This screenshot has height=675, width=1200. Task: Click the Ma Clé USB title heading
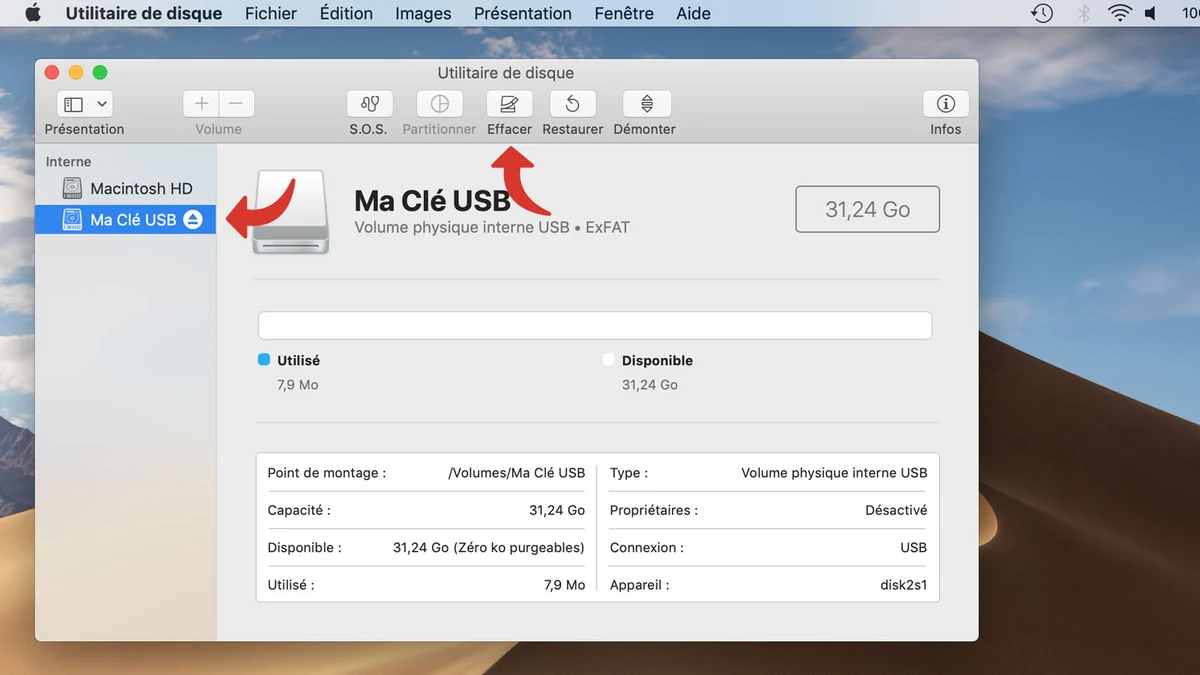(432, 200)
